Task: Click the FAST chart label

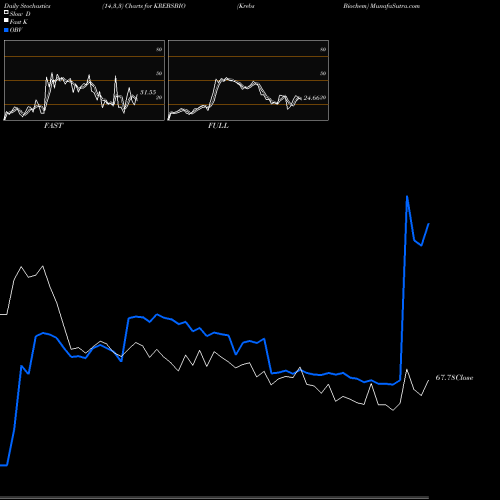Action: 53,126
